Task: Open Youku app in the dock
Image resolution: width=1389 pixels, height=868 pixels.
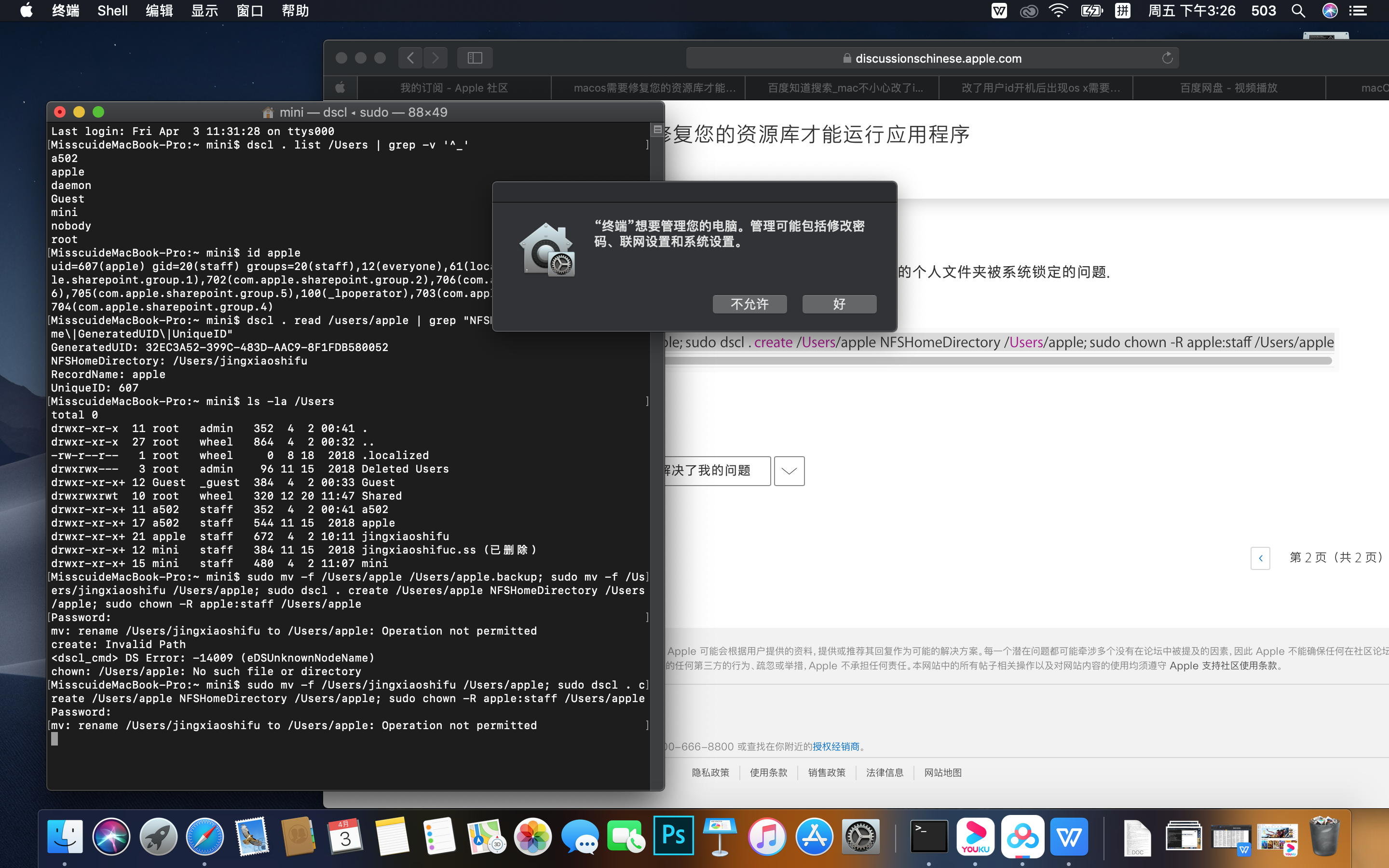Action: [x=975, y=836]
